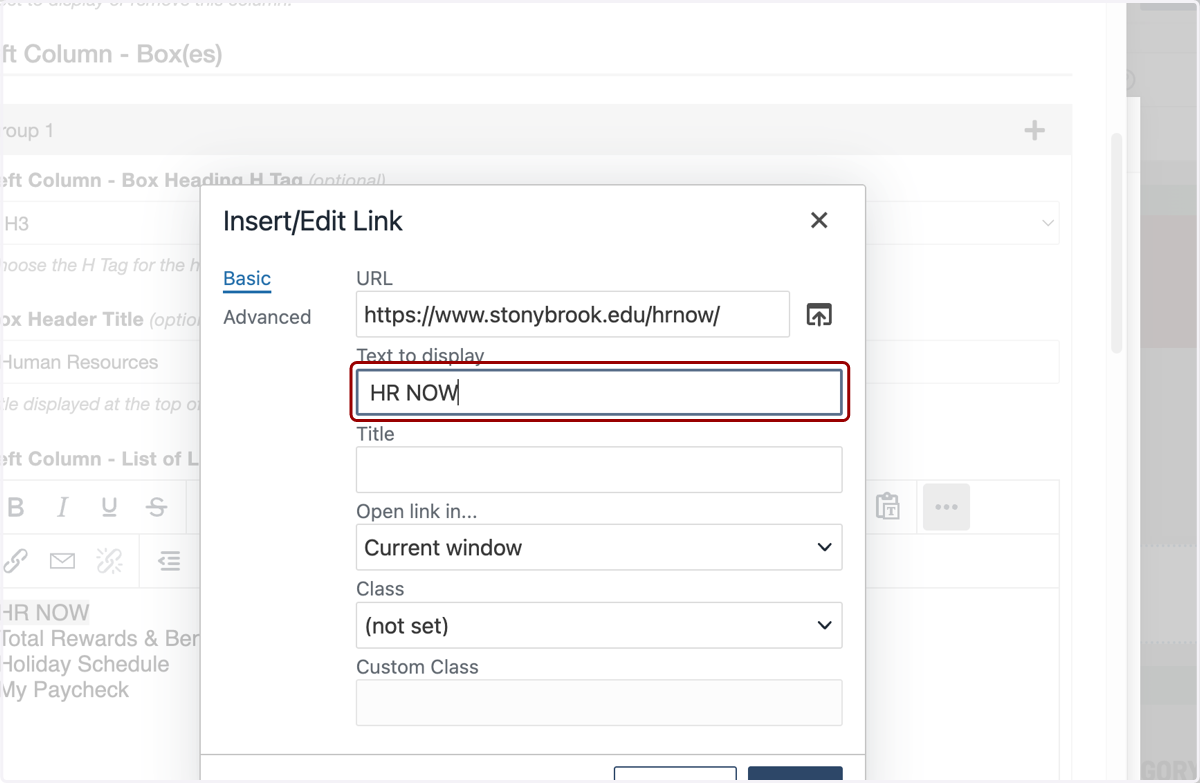1200x783 pixels.
Task: Click the page vertical scrollbar
Action: 1117,242
